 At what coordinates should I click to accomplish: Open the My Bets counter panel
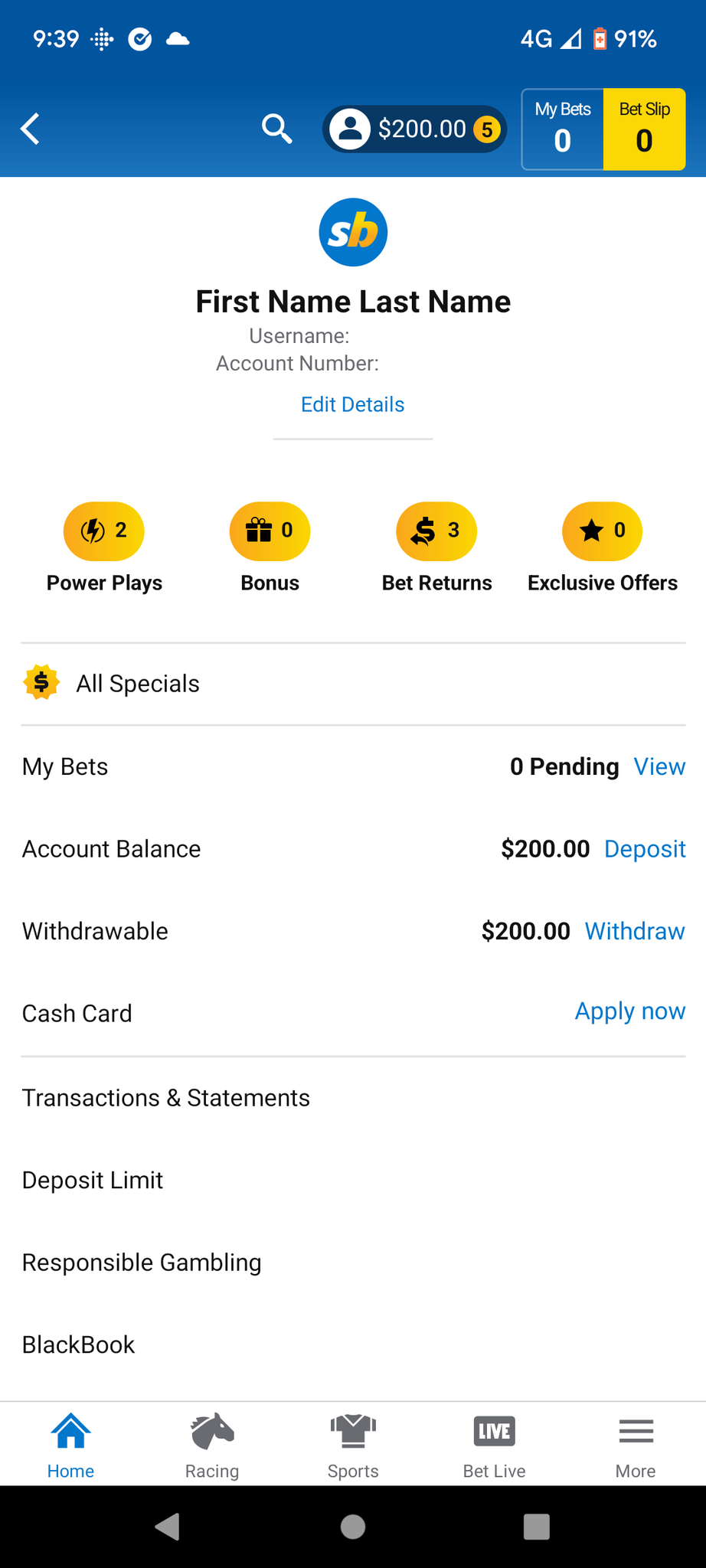(563, 129)
